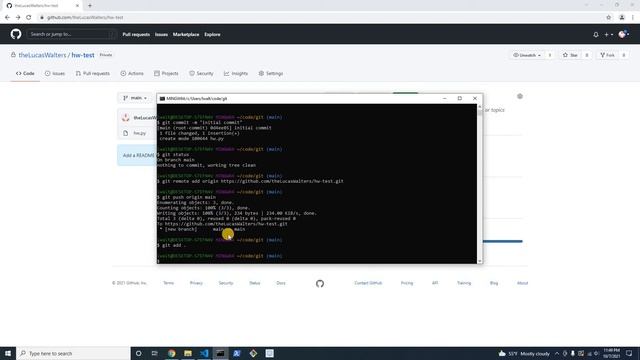
Task: Click the footer GitHub logo
Action: 320,283
